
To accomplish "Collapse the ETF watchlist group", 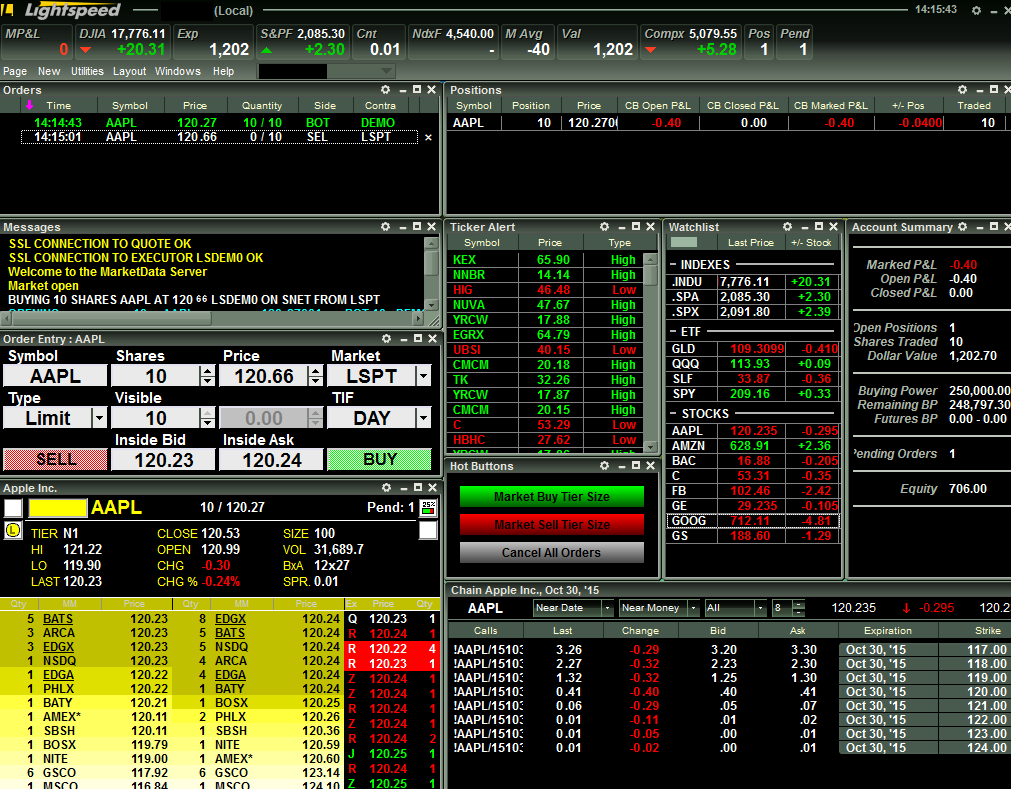I will click(x=673, y=332).
